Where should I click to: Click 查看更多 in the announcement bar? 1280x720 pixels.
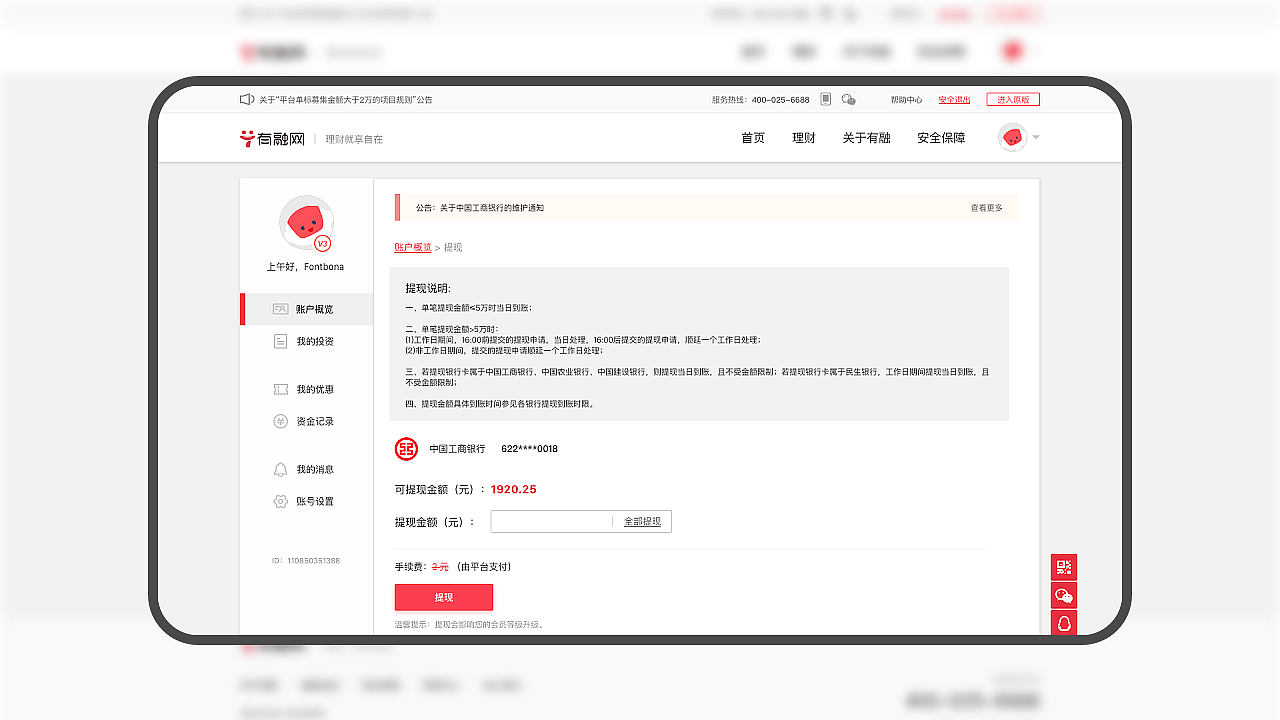(986, 208)
